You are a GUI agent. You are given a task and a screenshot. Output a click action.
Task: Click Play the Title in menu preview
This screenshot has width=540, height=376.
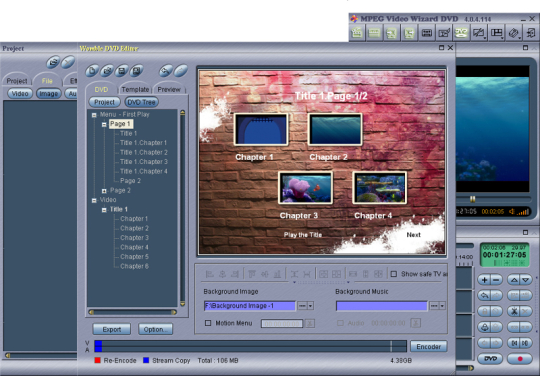[x=303, y=235]
